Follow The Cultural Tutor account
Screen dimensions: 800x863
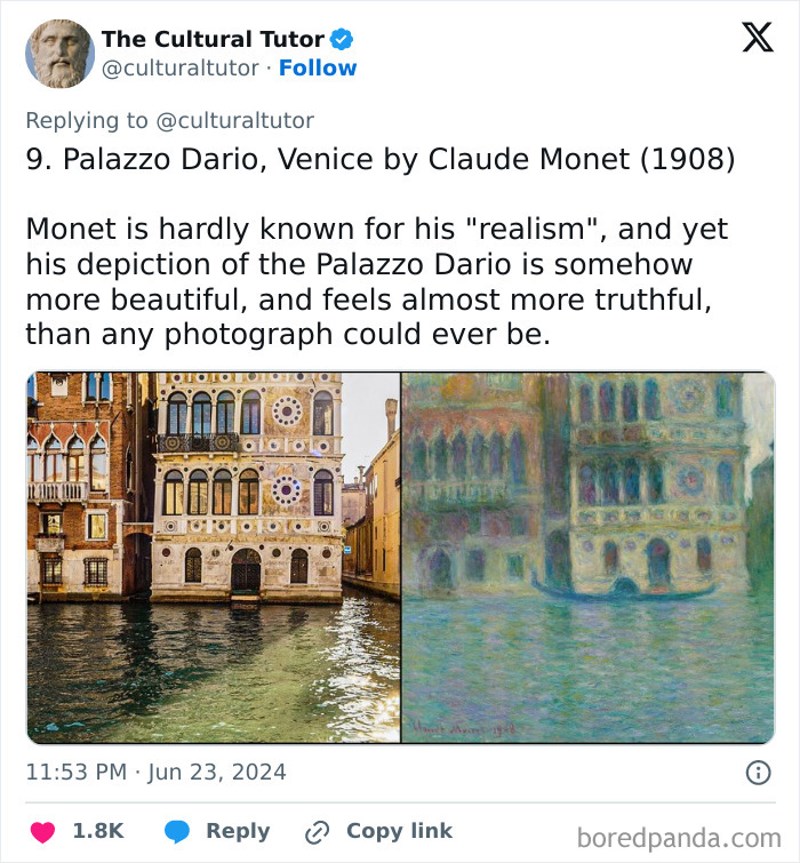[318, 68]
